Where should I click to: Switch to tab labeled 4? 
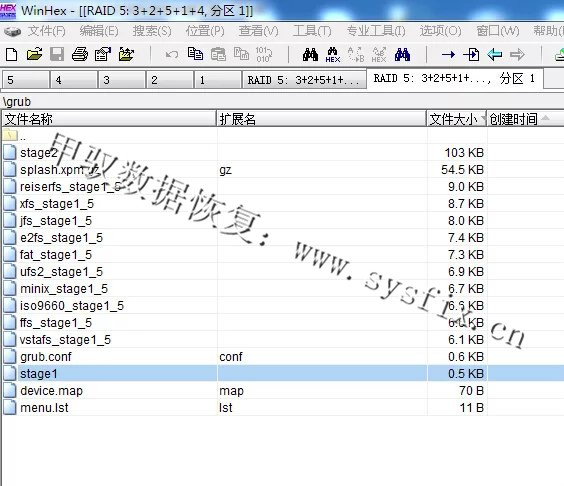pos(74,80)
